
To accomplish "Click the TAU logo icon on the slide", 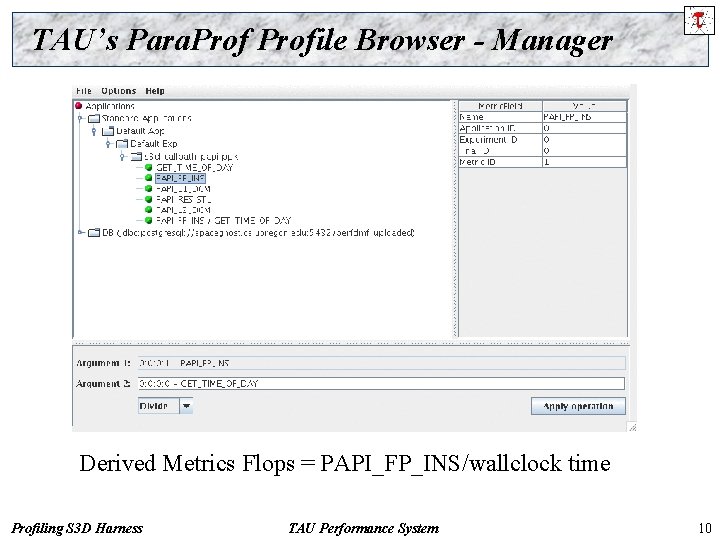I will tap(699, 20).
